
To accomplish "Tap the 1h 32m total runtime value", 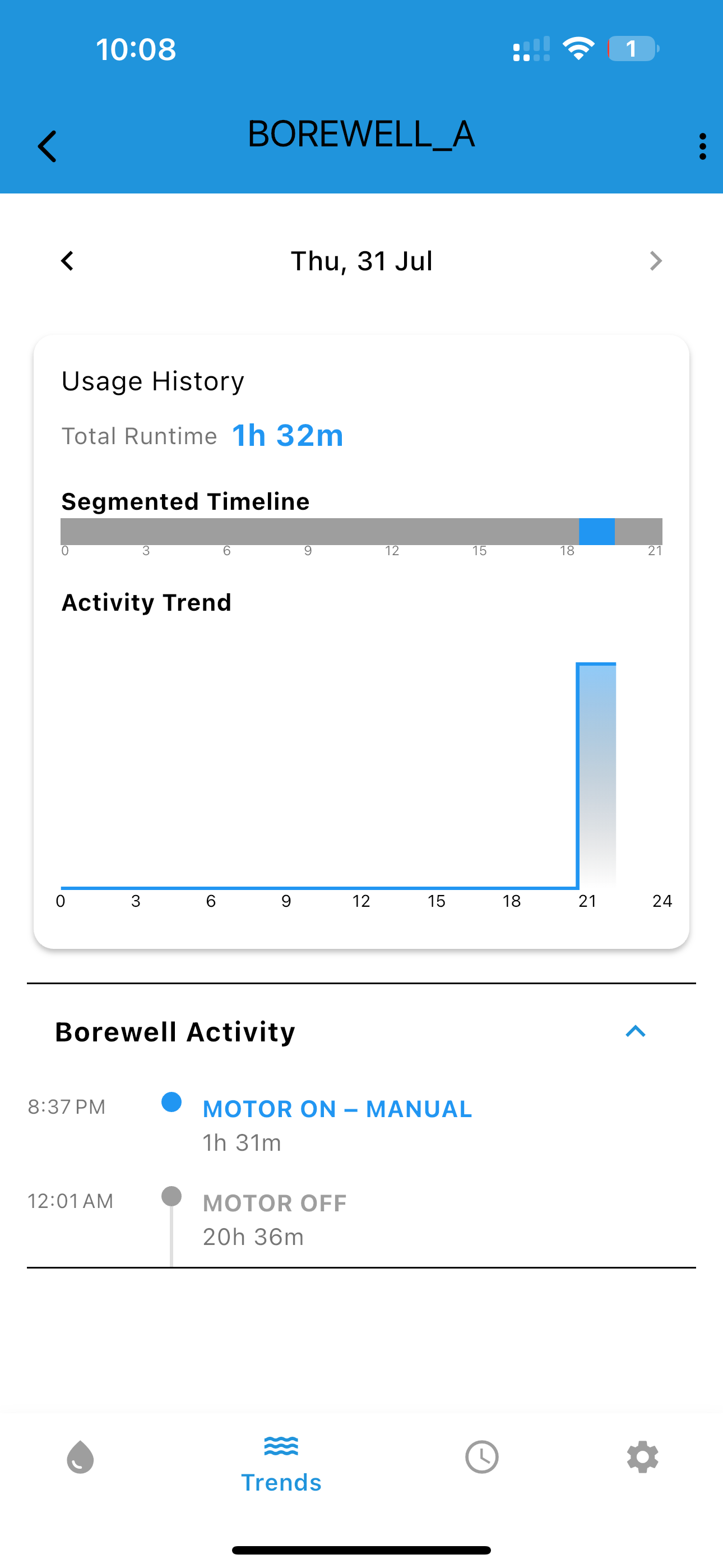I will [288, 435].
